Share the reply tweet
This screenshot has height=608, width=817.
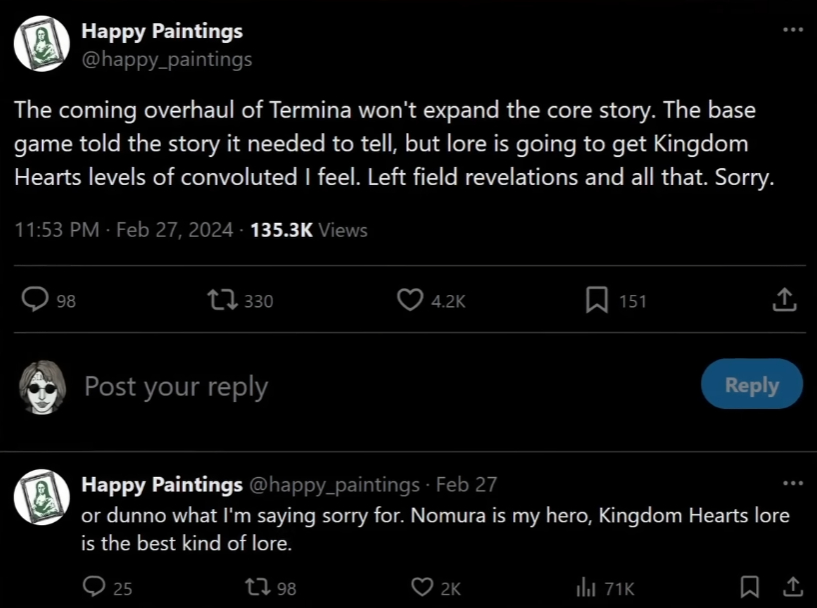[790, 588]
